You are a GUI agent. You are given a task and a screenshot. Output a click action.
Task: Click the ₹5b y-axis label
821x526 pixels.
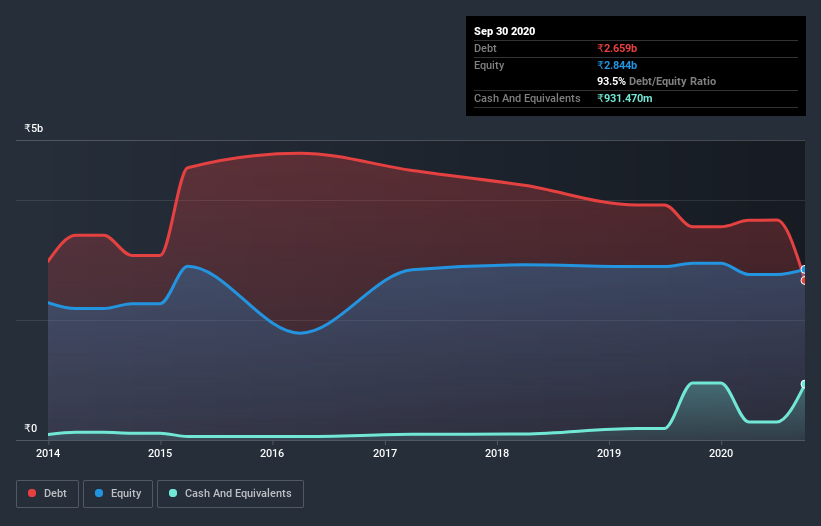click(34, 128)
